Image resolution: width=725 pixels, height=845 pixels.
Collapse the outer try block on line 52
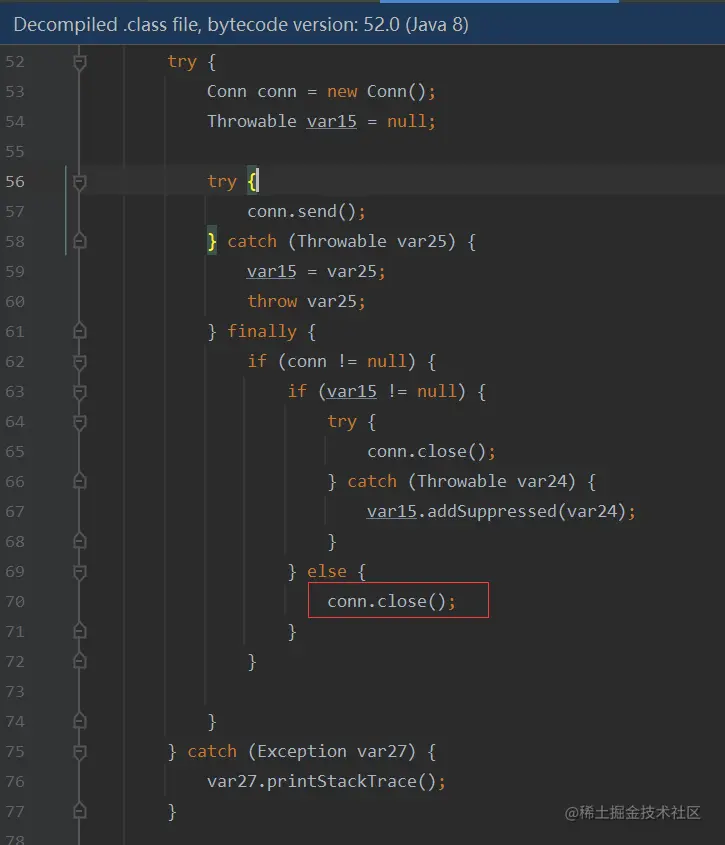pyautogui.click(x=79, y=63)
